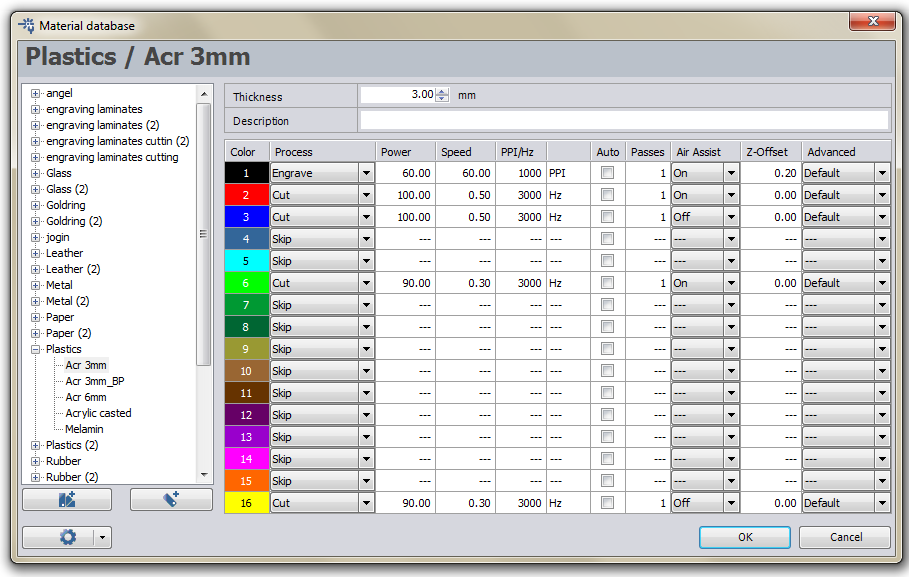
Task: Select Acrylic casted material
Action: pyautogui.click(x=98, y=413)
